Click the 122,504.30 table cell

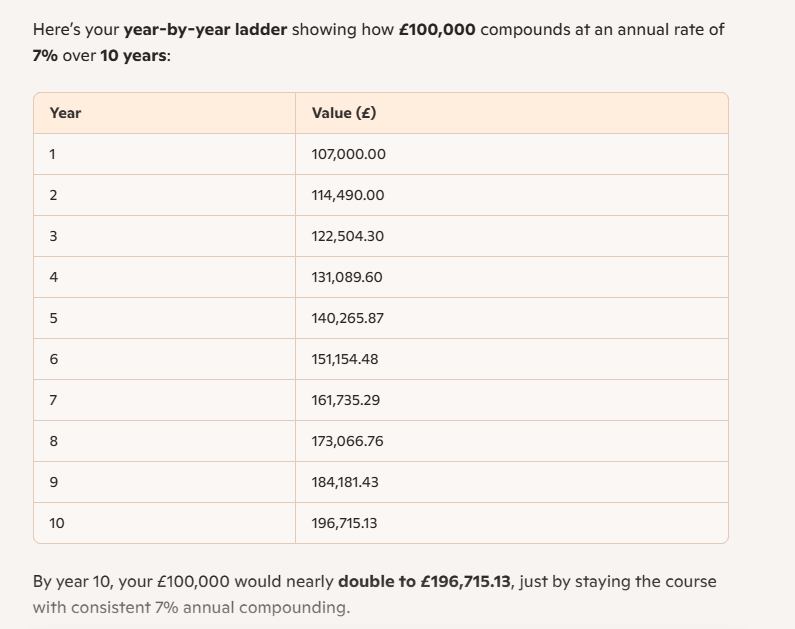348,236
